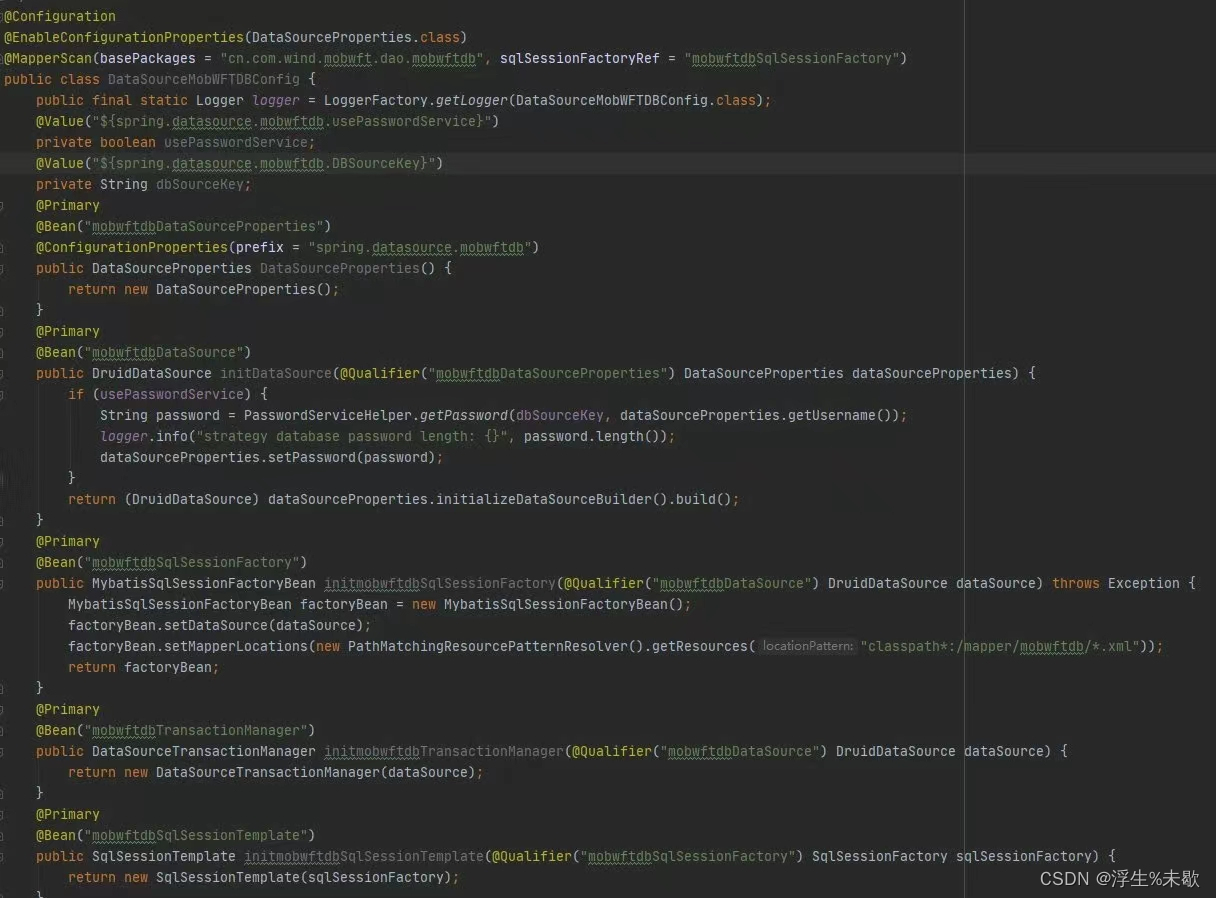
Task: Click the private String dbSourceKey field
Action: (x=144, y=184)
